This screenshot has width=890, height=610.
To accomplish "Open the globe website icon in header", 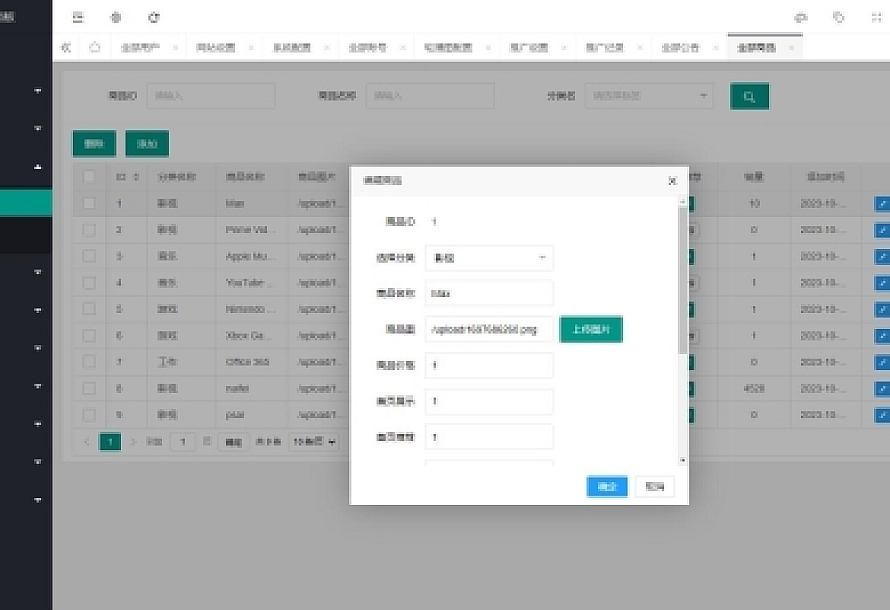I will [116, 17].
